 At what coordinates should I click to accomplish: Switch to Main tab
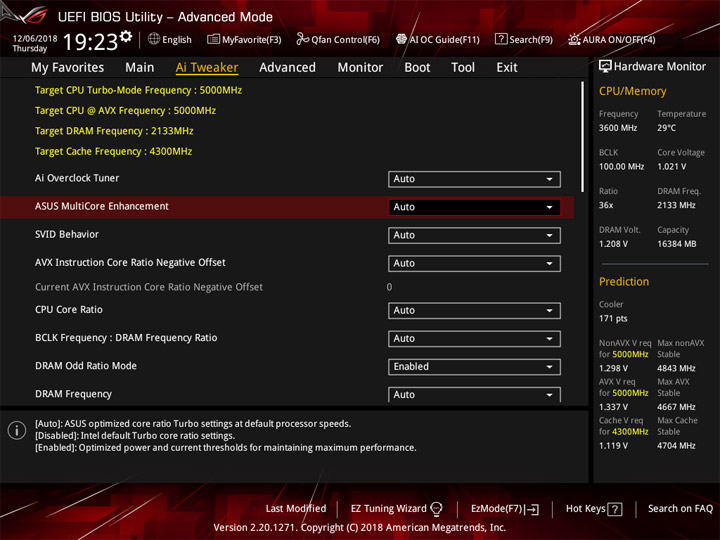[x=140, y=68]
